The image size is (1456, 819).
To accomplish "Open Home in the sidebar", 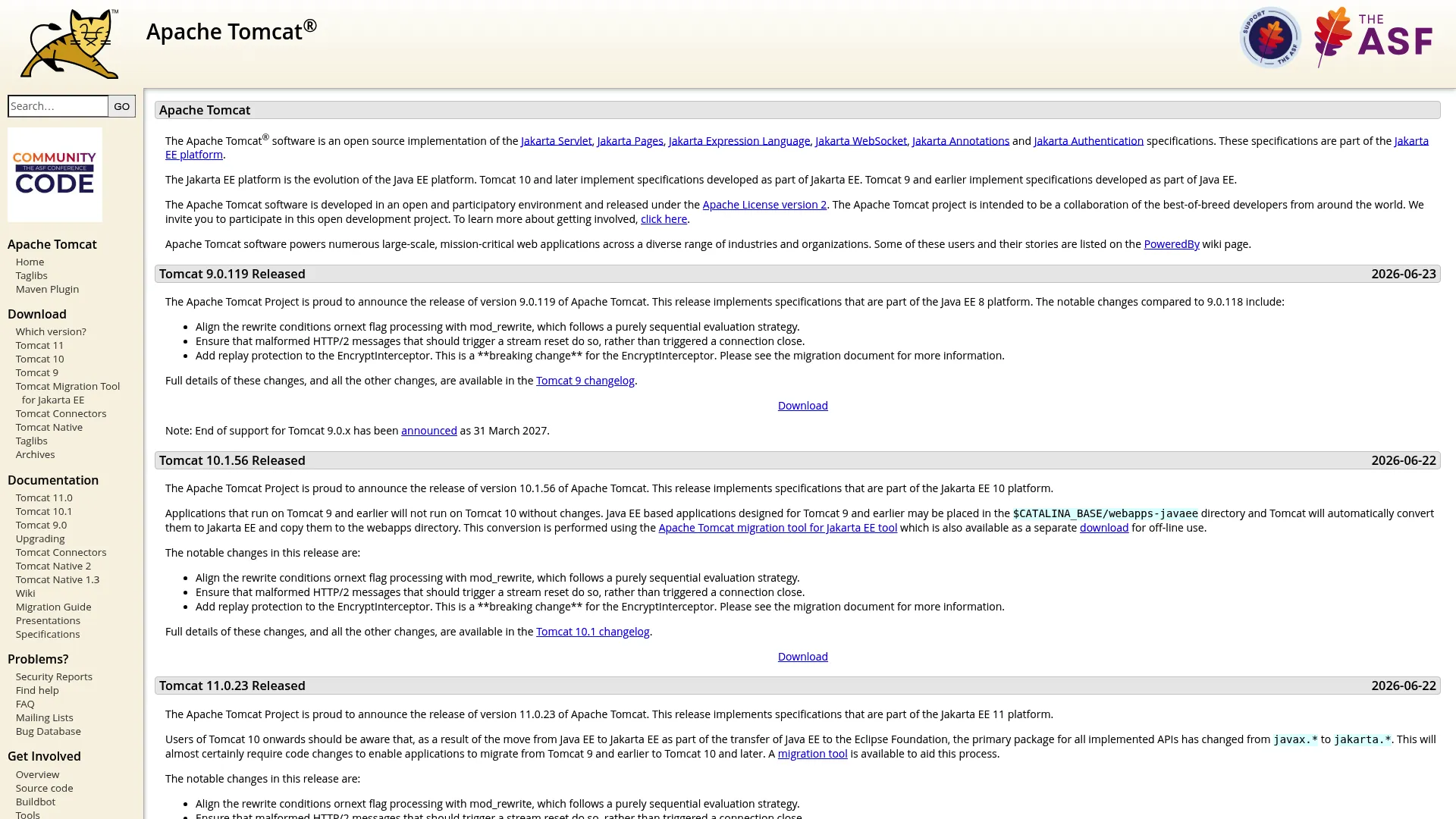I will [x=30, y=262].
